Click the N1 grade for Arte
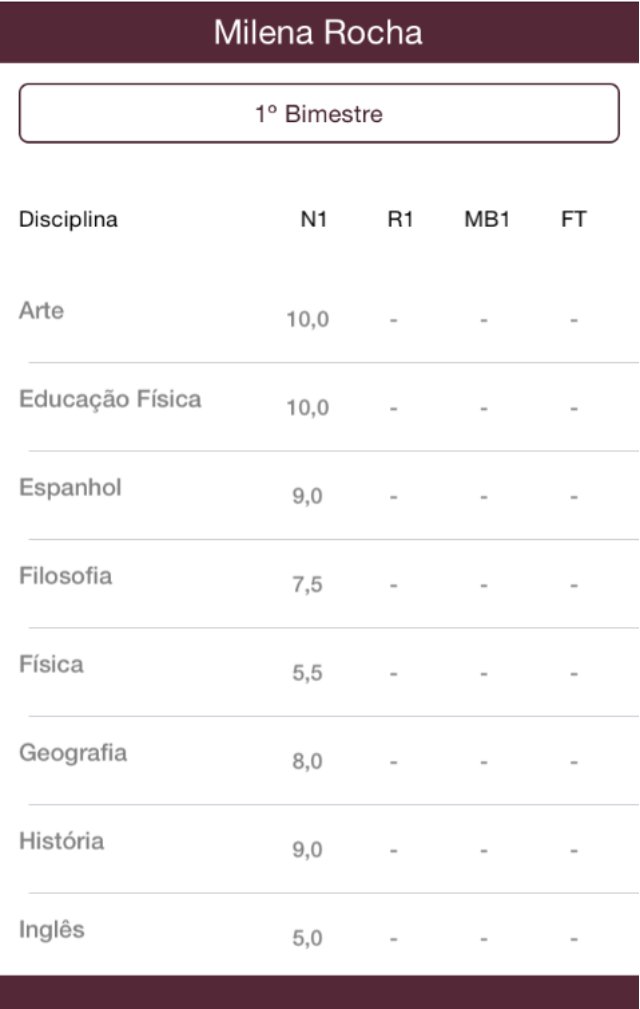The image size is (640, 1009). pos(308,321)
